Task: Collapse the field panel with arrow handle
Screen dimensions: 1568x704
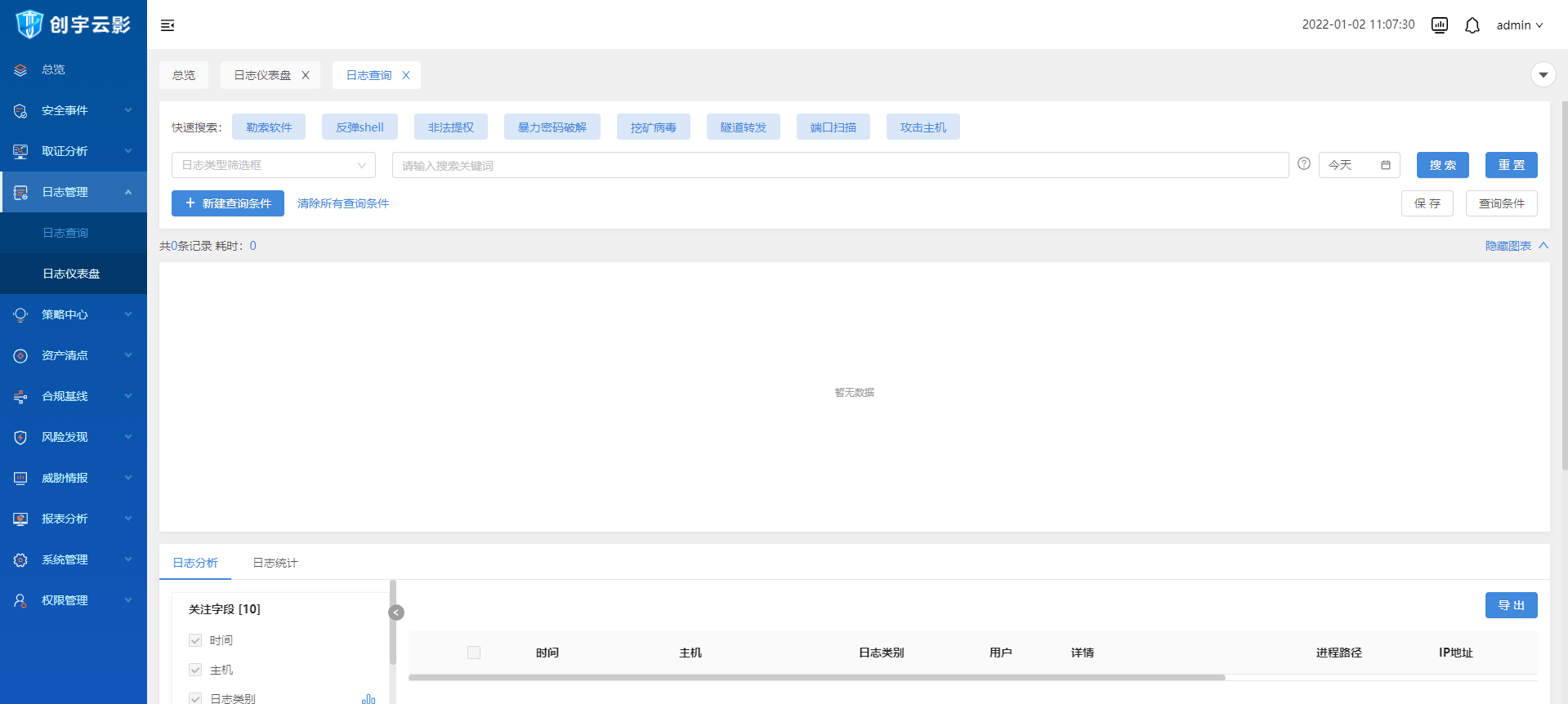Action: tap(396, 613)
